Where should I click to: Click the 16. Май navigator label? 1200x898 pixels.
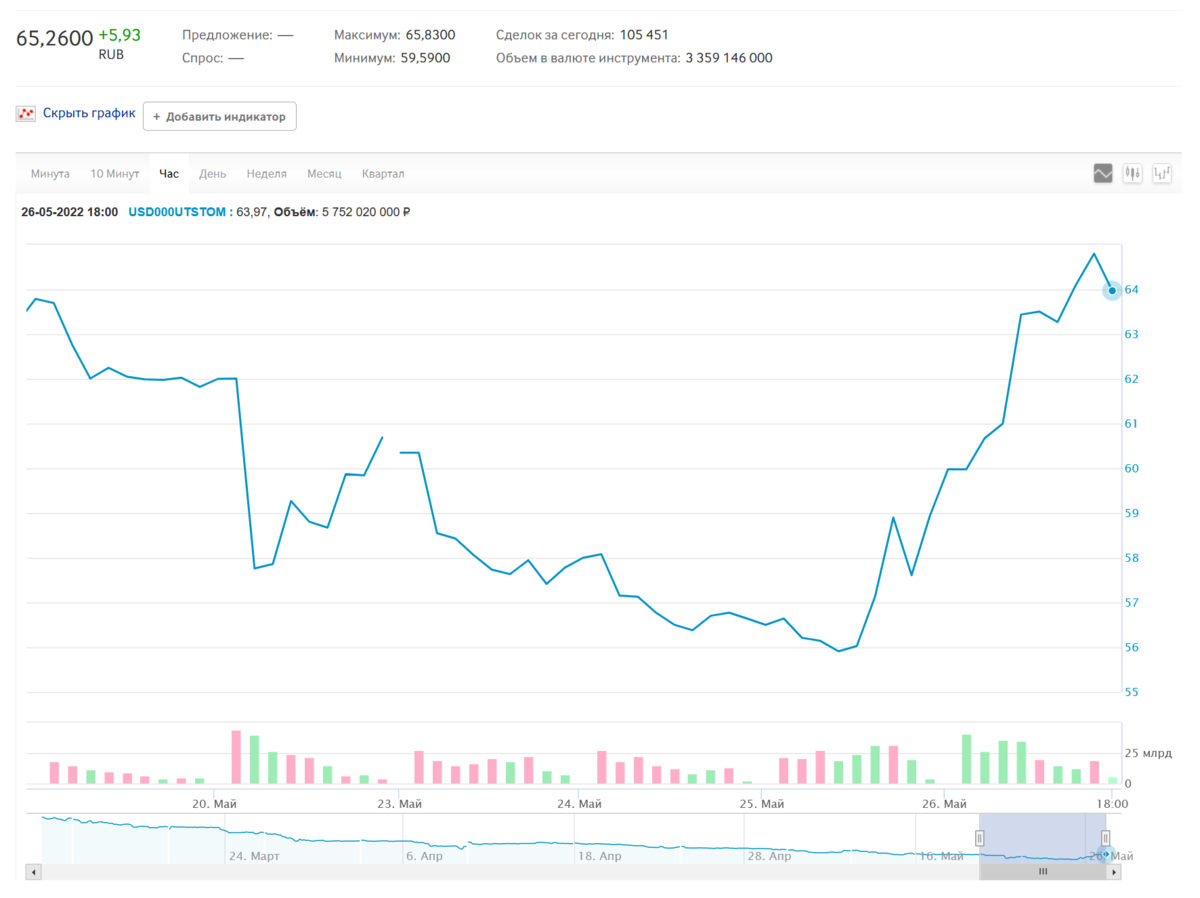click(941, 857)
